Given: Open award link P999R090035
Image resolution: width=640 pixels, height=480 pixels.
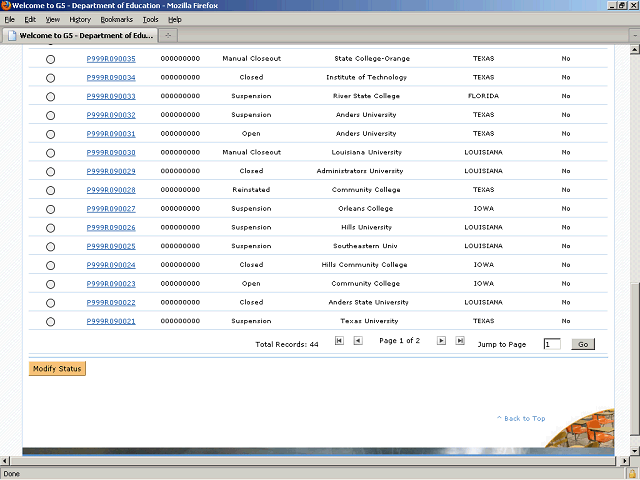Looking at the screenshot, I should (111, 59).
